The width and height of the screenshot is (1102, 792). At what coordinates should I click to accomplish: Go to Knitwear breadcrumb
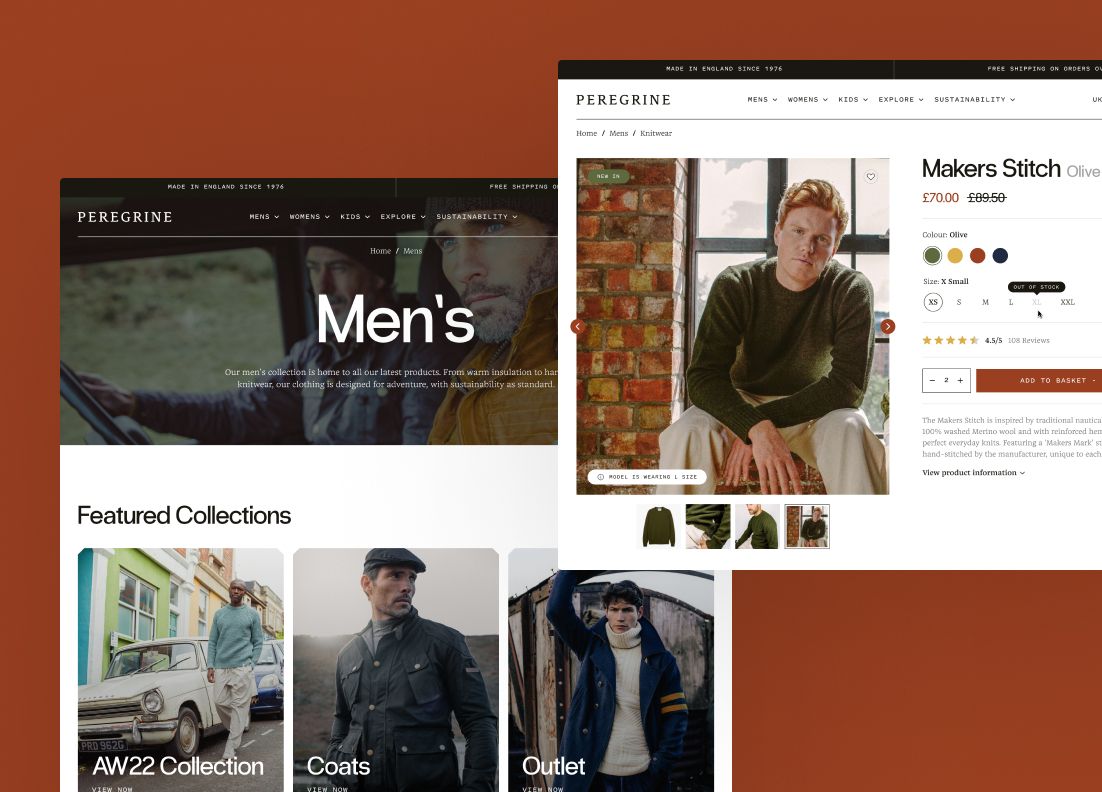pos(656,133)
